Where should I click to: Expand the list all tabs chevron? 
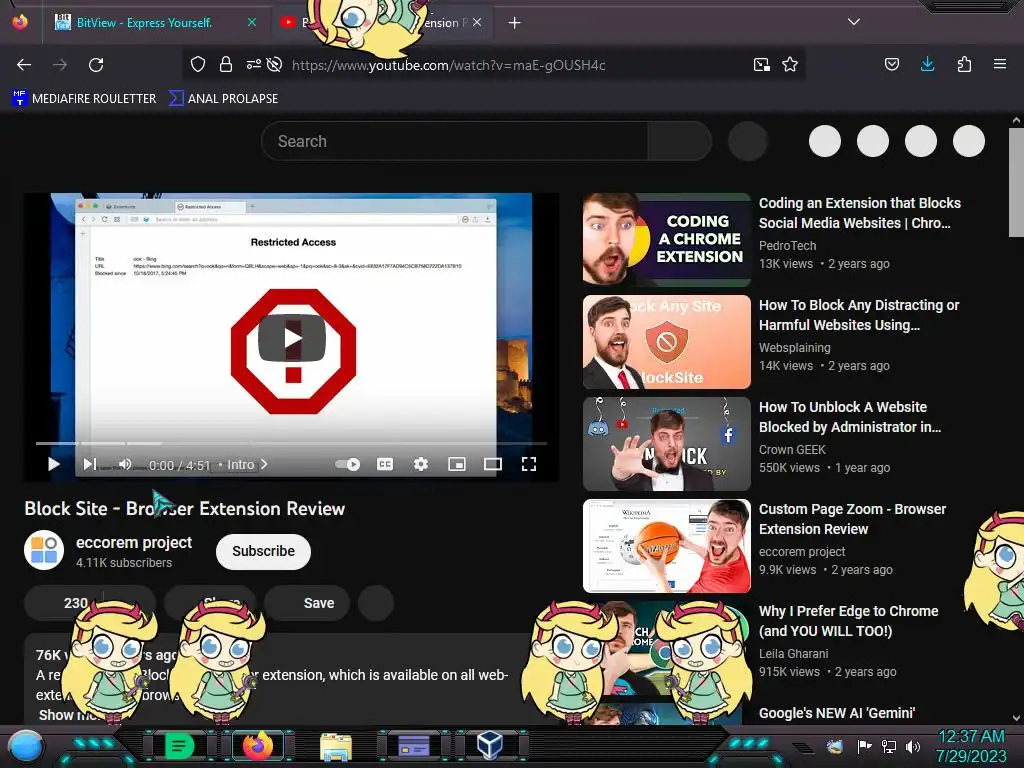tap(854, 22)
